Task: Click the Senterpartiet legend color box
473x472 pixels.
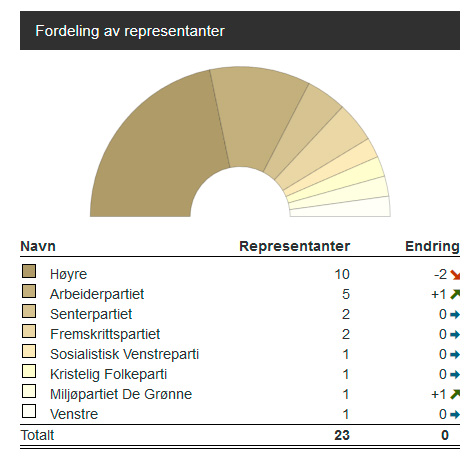Action: coord(29,311)
